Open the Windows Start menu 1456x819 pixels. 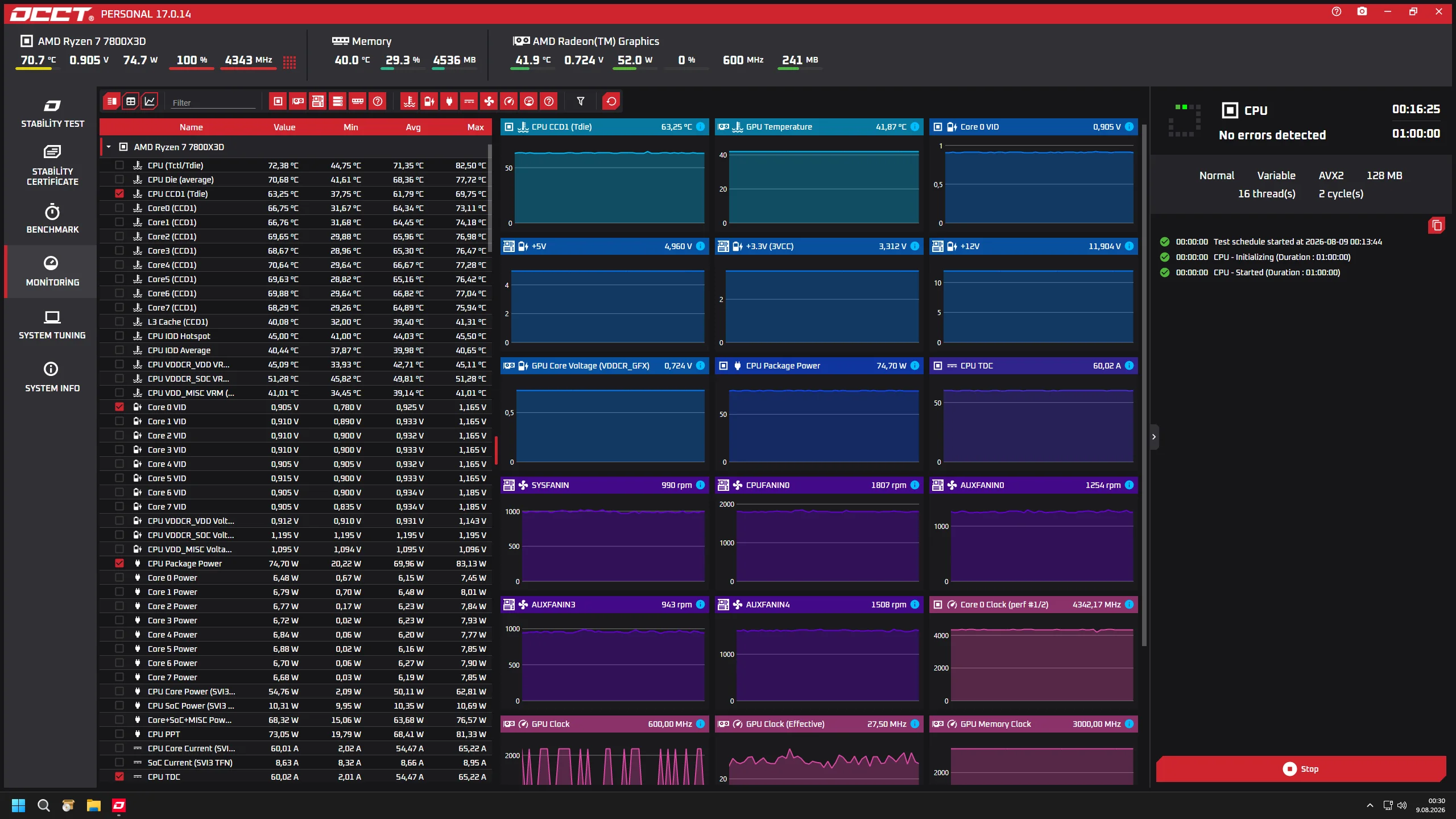pos(19,805)
